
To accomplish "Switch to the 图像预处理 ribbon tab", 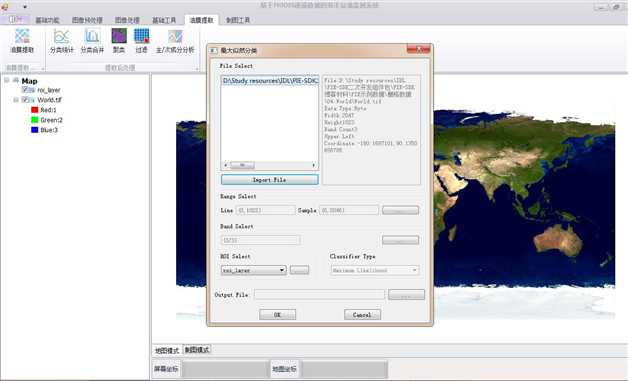I will 87,20.
